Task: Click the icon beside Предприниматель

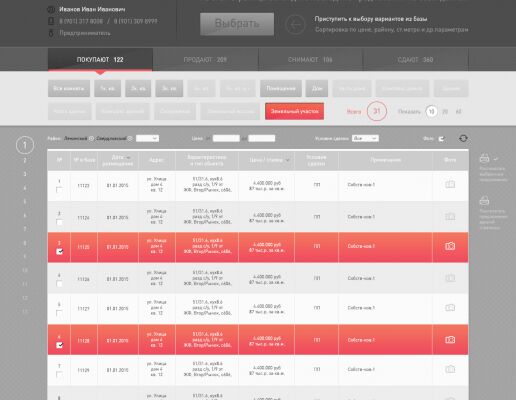Action: pyautogui.click(x=51, y=33)
